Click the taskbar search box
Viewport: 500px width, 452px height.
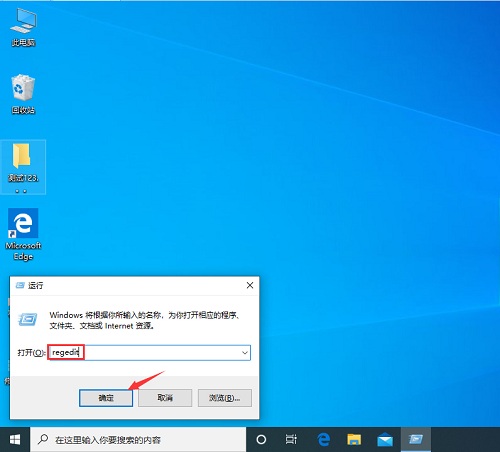click(138, 440)
